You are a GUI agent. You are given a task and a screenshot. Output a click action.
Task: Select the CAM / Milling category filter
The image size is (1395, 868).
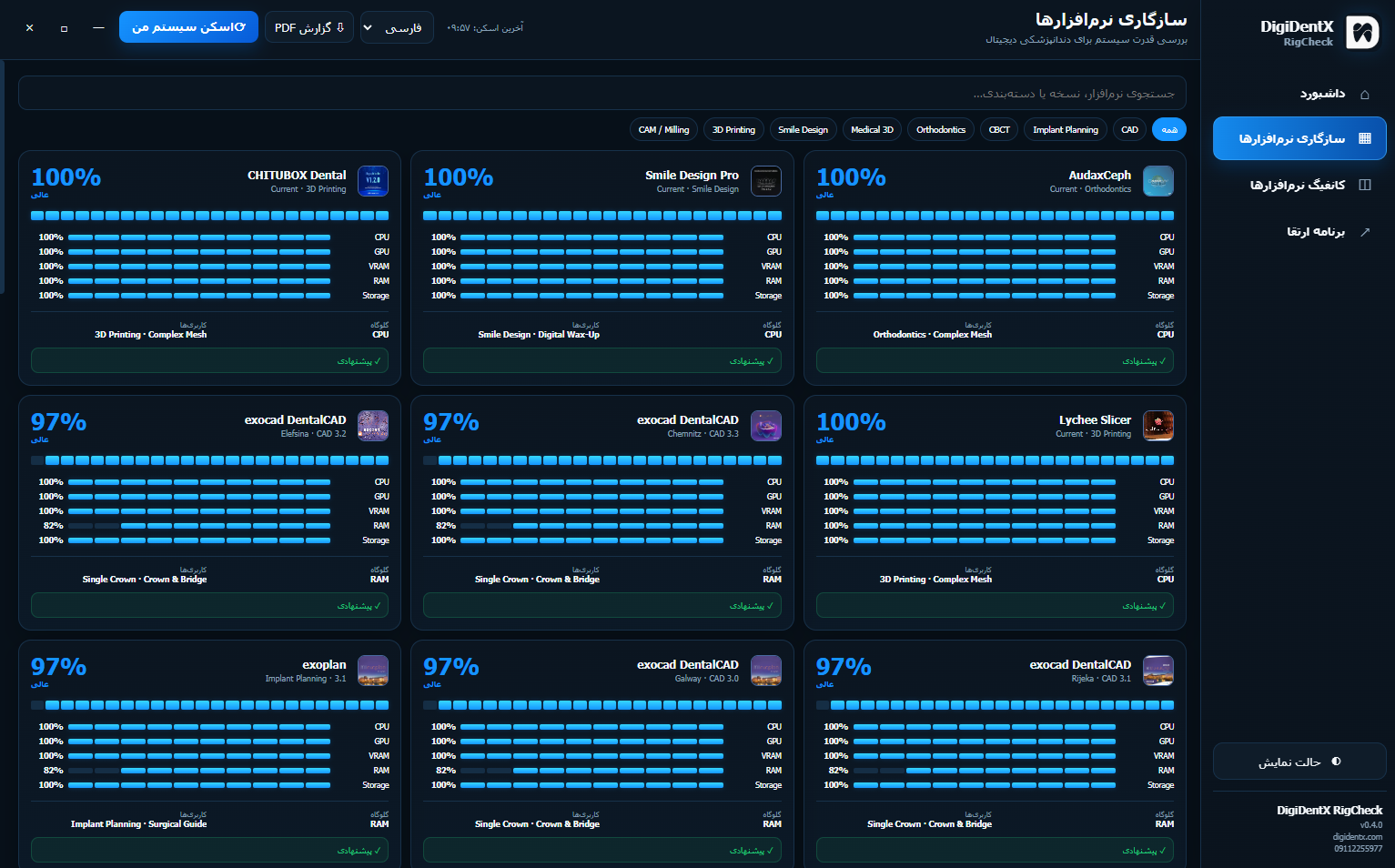coord(663,130)
